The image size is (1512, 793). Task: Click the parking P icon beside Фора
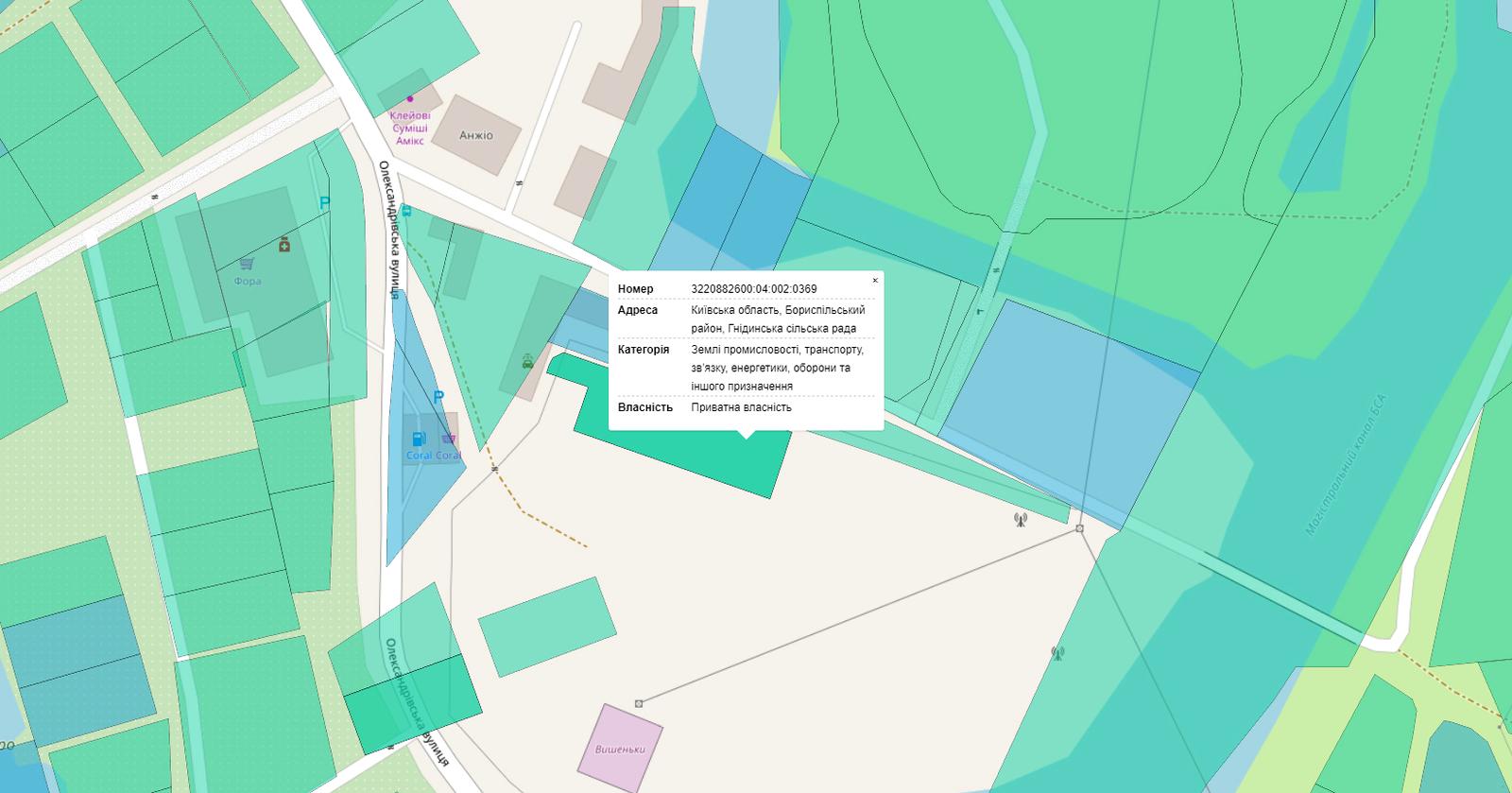(325, 203)
